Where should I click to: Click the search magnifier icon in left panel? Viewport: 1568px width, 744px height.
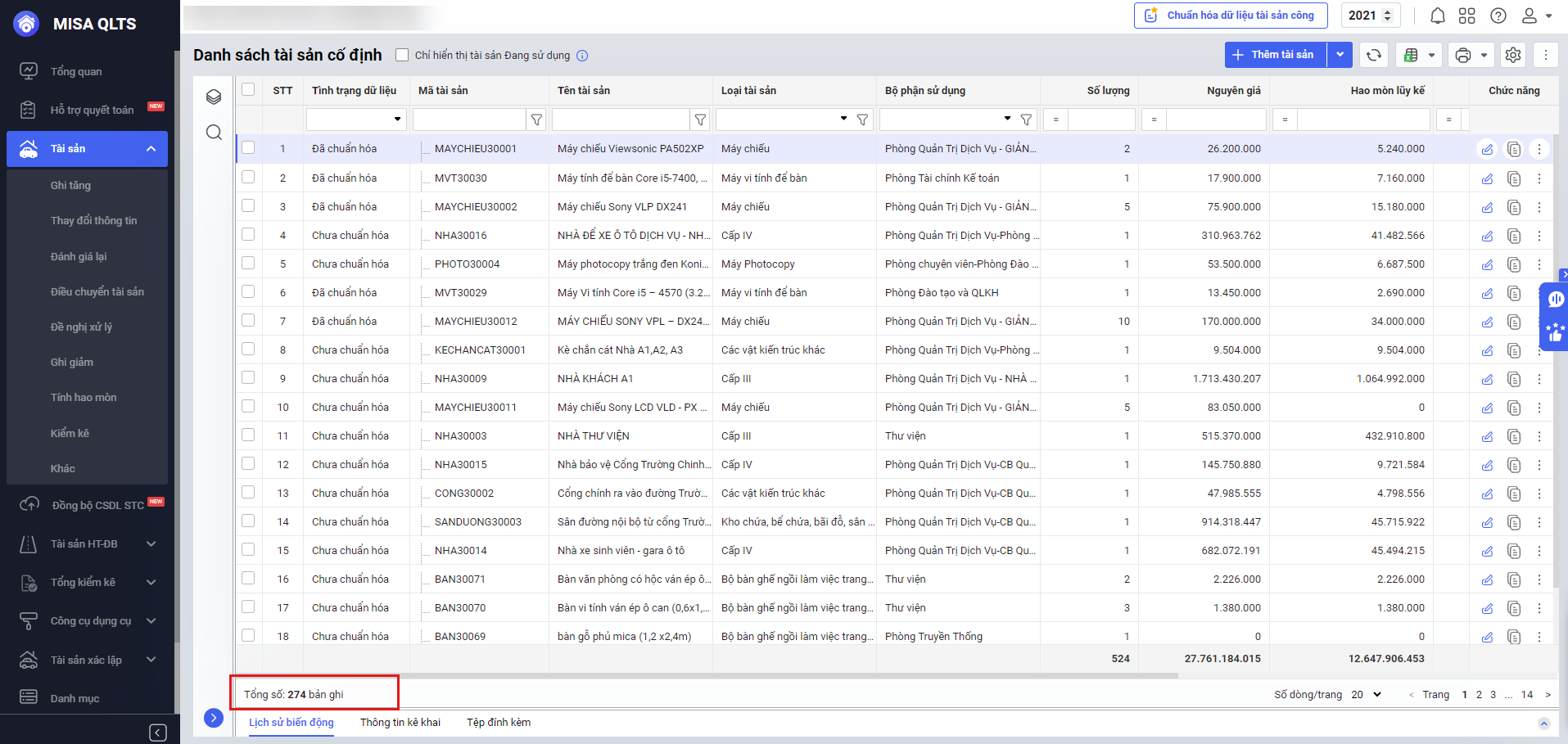pos(214,133)
